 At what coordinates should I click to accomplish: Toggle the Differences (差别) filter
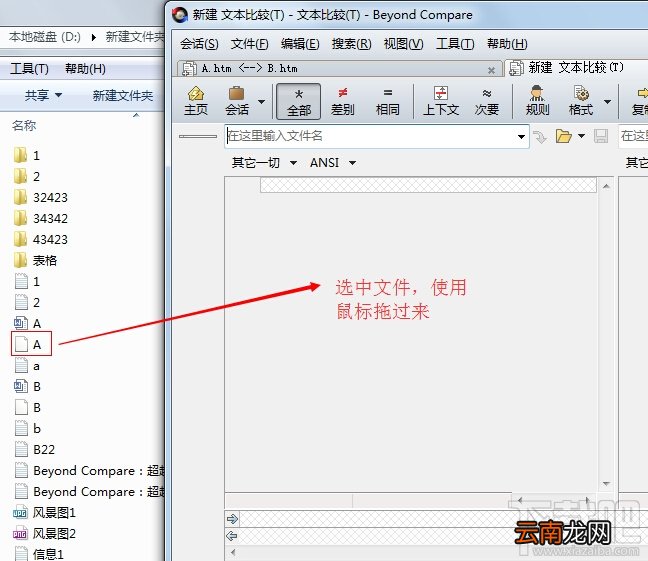pos(343,101)
